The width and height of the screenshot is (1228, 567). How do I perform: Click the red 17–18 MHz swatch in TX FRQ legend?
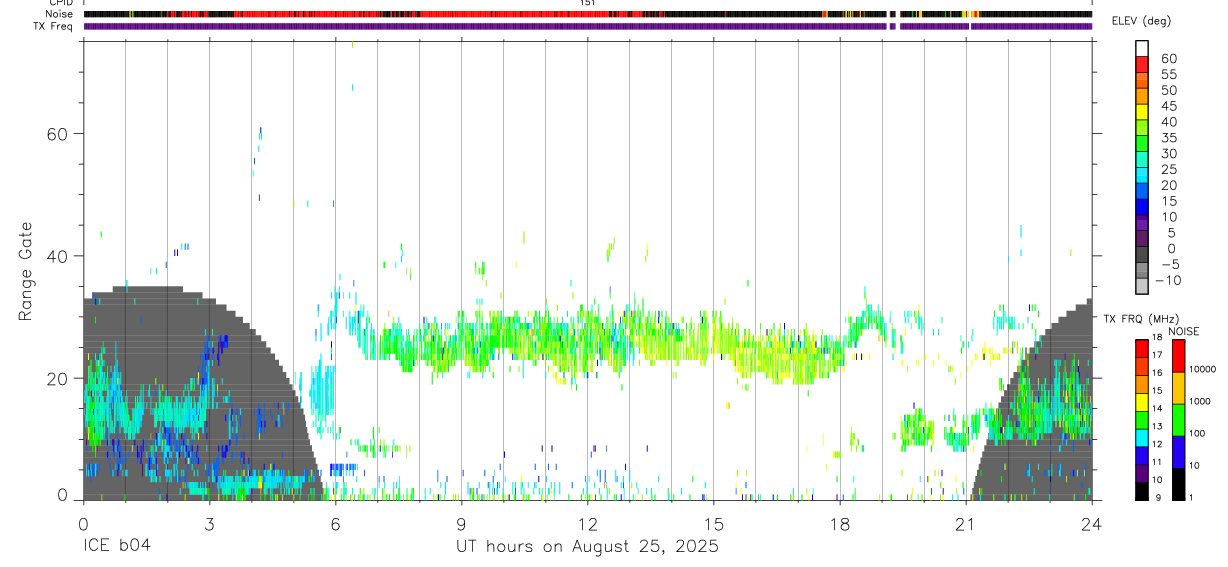click(x=1142, y=349)
